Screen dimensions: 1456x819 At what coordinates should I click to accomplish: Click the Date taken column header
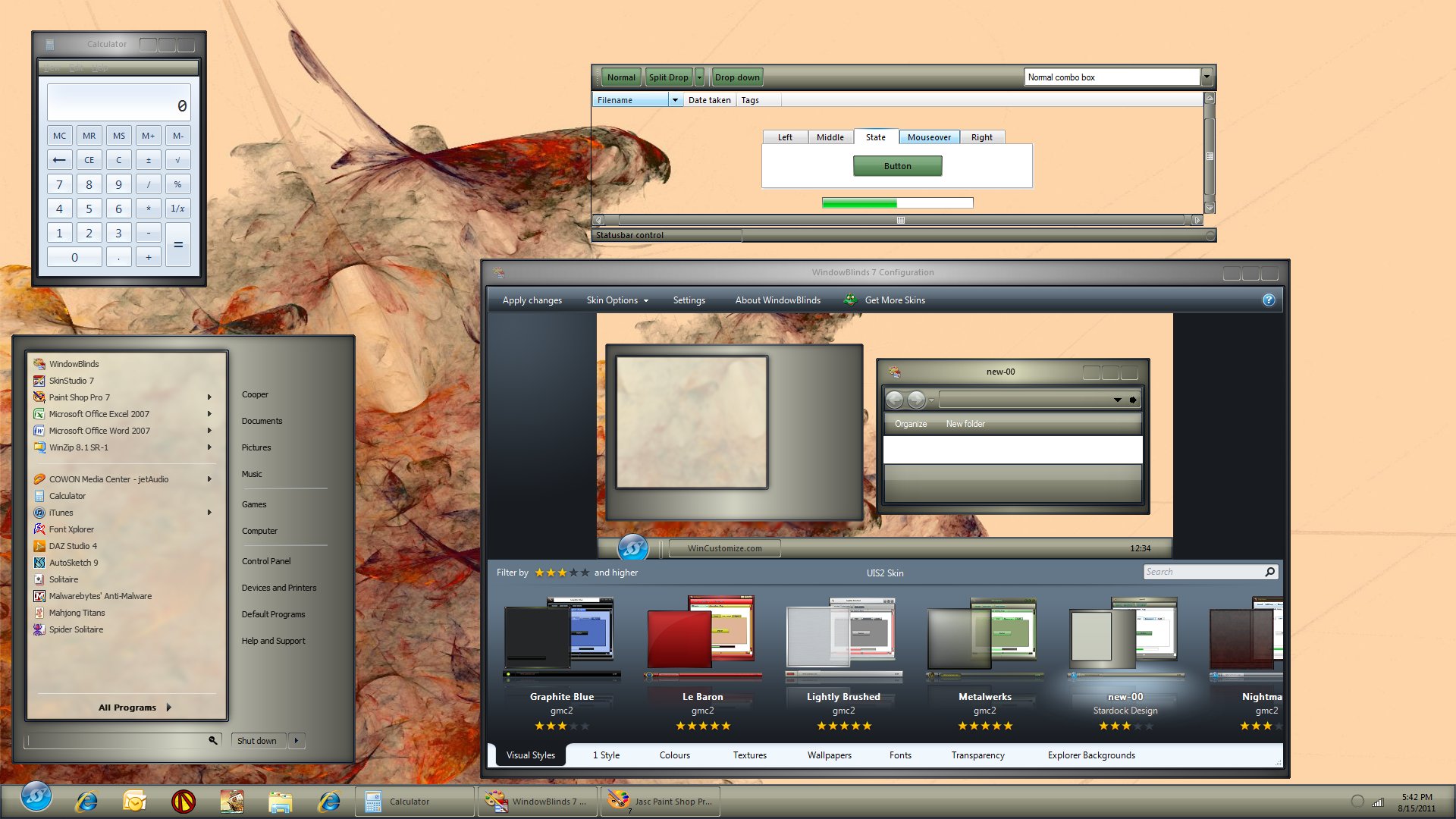click(x=709, y=100)
